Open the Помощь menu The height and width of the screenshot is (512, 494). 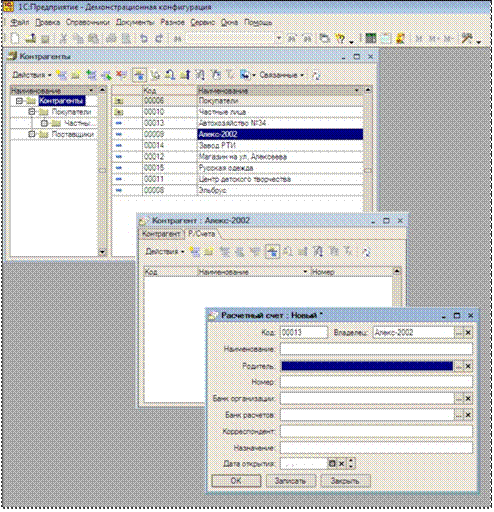coord(258,23)
